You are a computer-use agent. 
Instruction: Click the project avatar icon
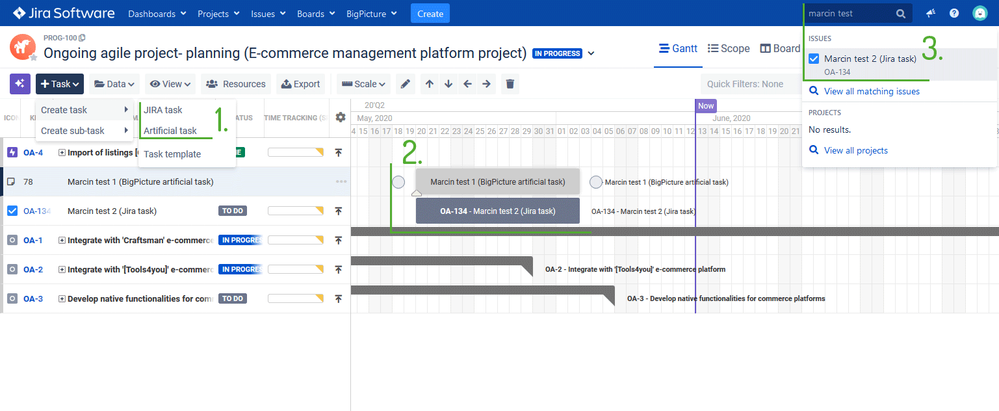pyautogui.click(x=22, y=47)
